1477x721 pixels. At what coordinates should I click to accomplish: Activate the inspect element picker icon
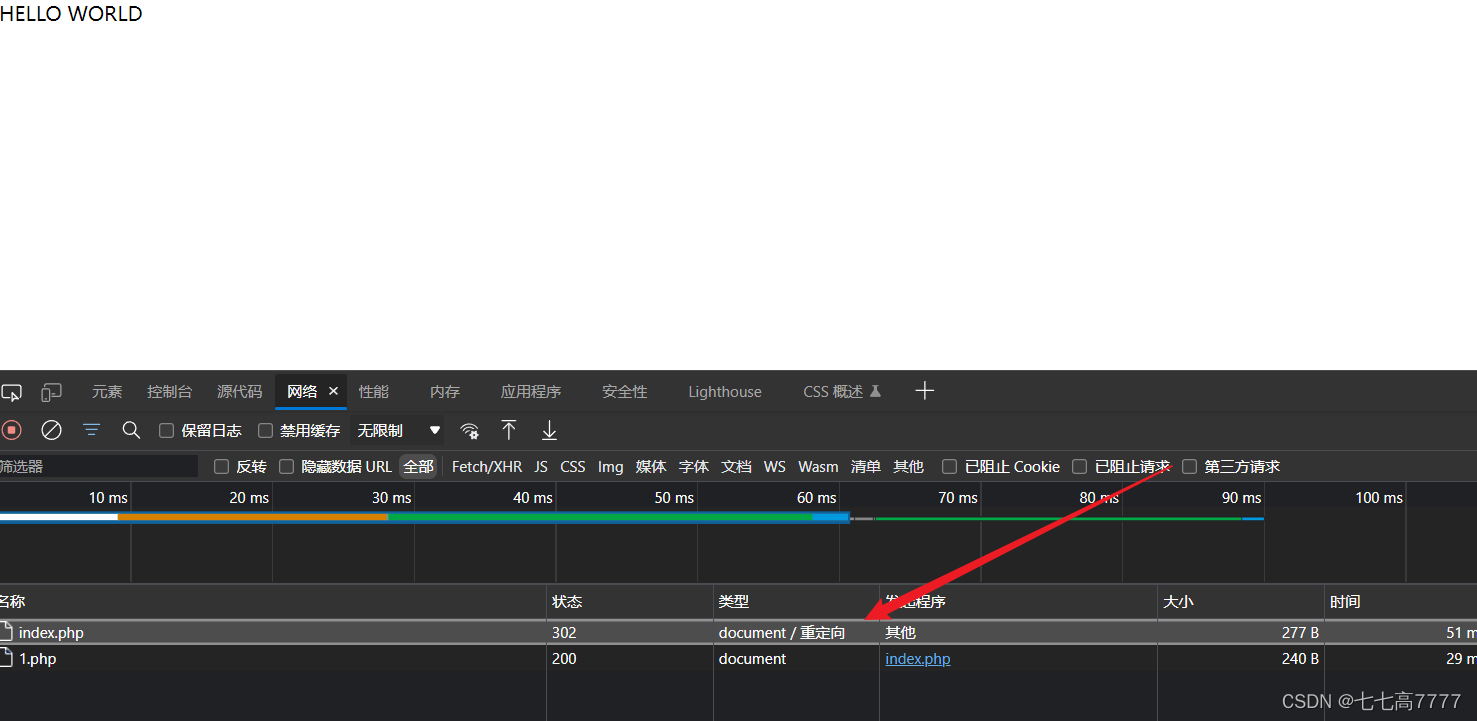(10, 392)
